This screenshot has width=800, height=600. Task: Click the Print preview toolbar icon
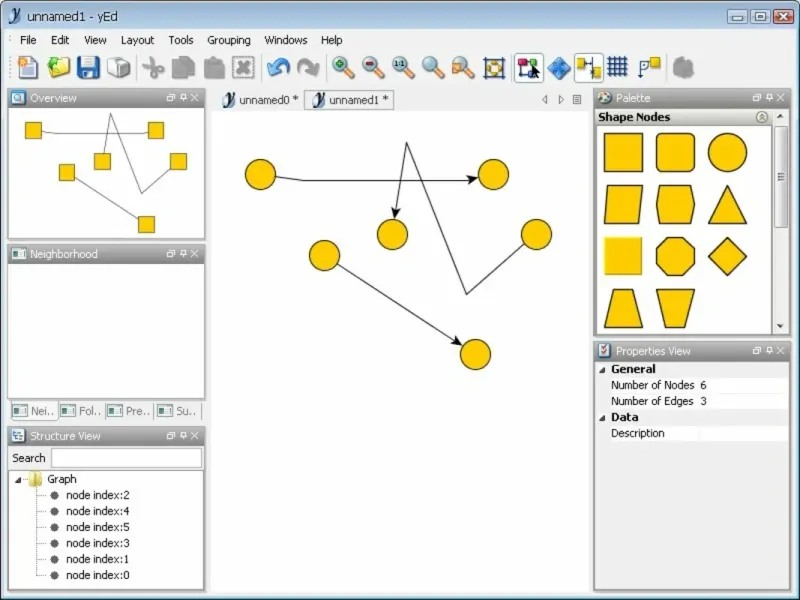click(x=118, y=67)
